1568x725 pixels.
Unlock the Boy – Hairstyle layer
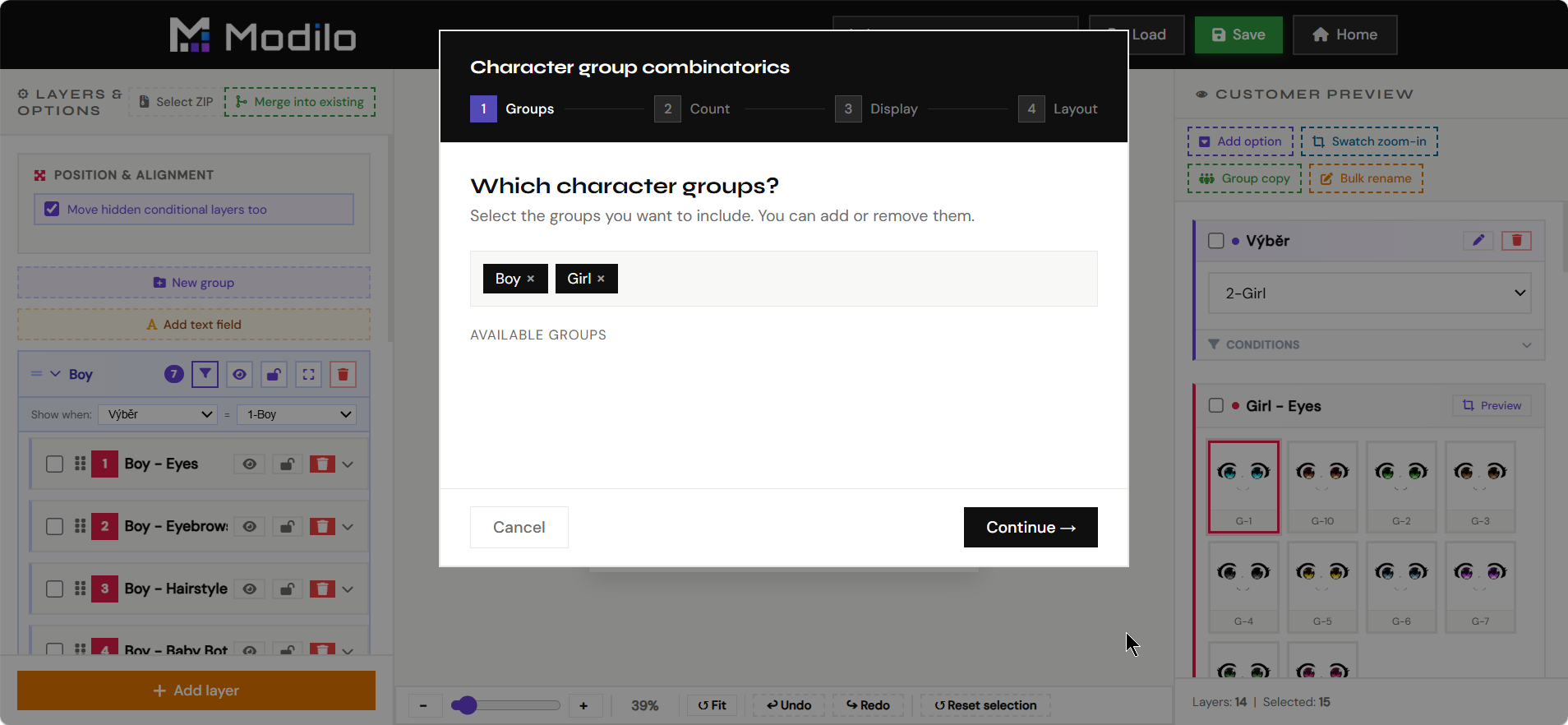coord(287,589)
